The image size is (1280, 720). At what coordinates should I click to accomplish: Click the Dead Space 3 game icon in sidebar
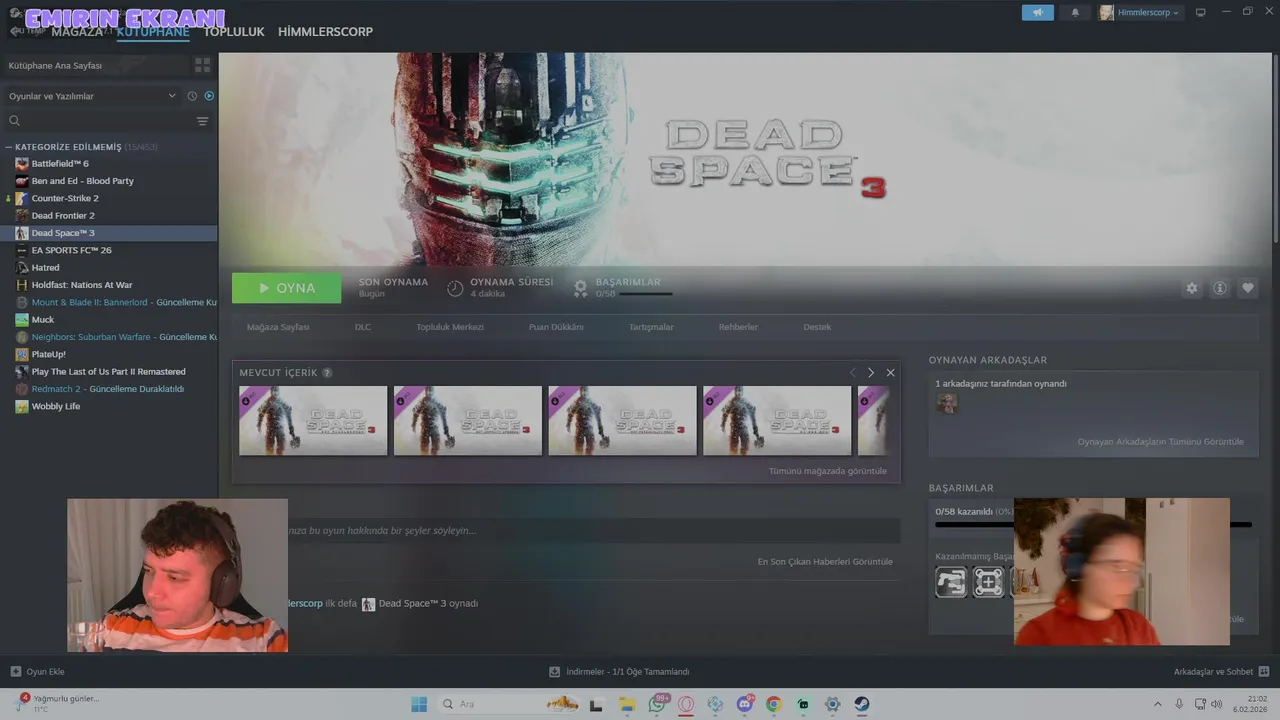tap(22, 233)
